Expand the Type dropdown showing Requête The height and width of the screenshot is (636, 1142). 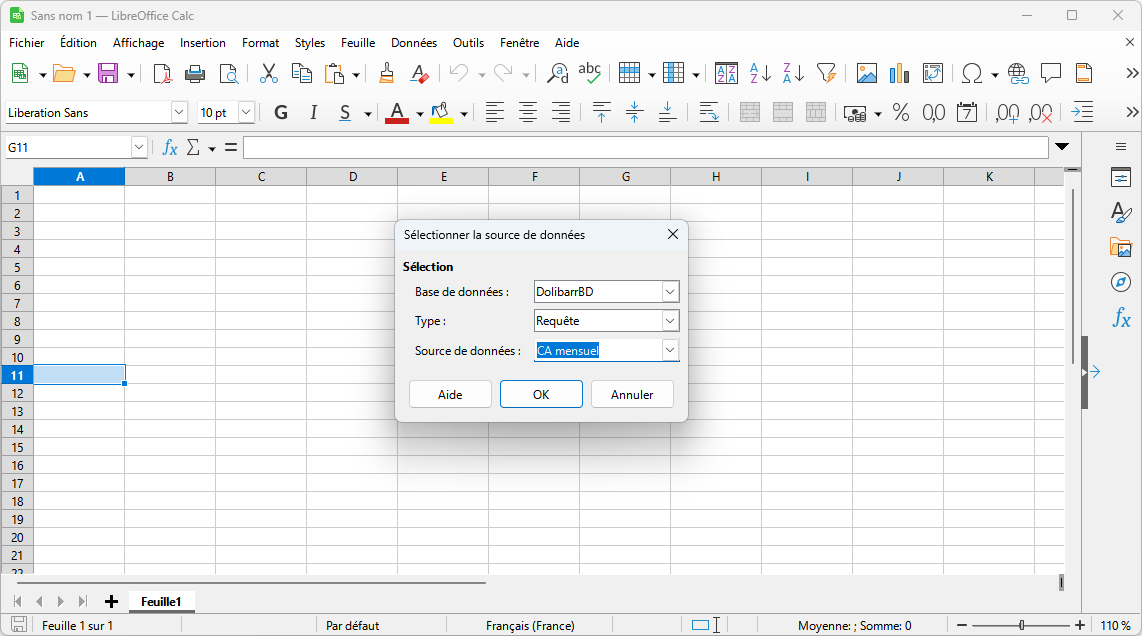point(670,321)
